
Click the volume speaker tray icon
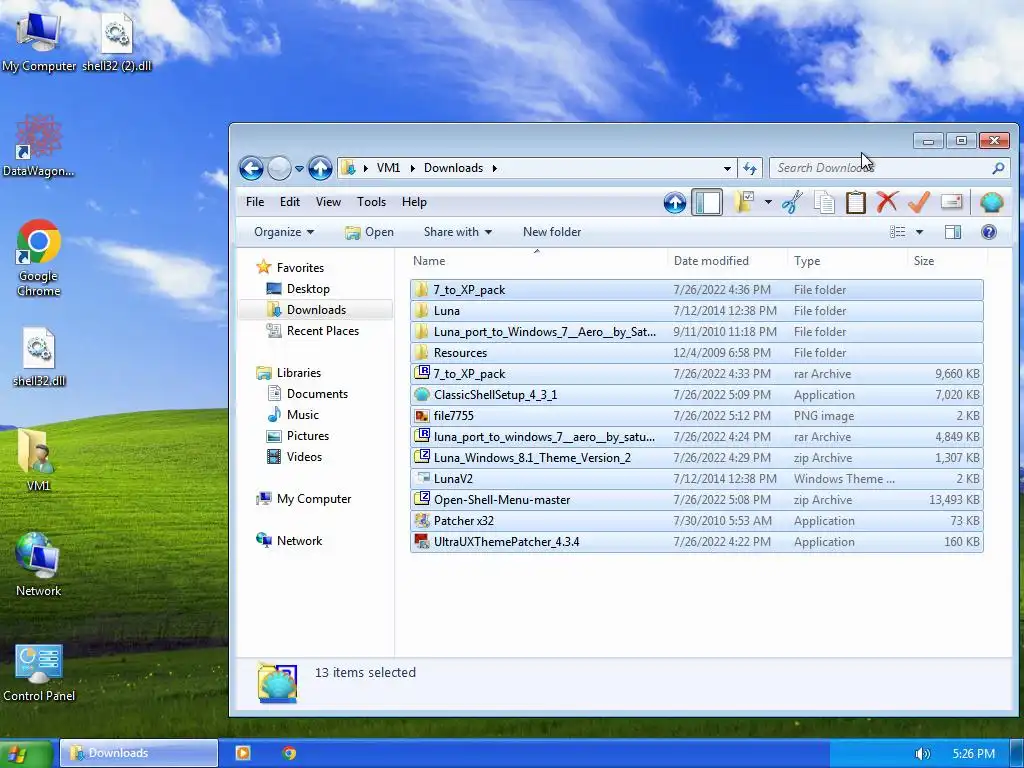tap(922, 754)
